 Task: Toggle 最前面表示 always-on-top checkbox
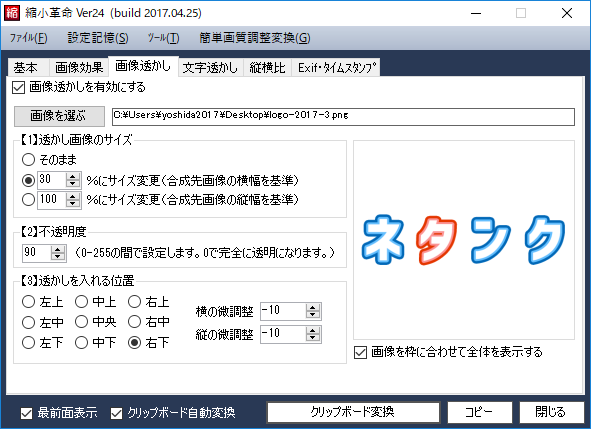(x=26, y=414)
